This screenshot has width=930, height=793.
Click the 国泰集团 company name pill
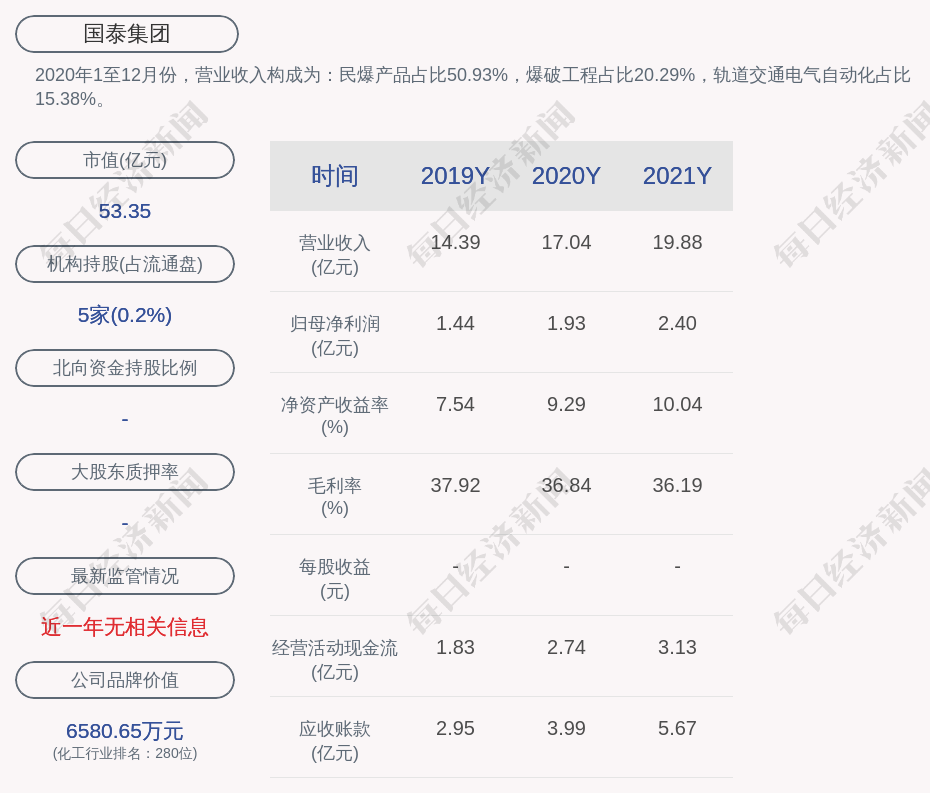tap(127, 34)
